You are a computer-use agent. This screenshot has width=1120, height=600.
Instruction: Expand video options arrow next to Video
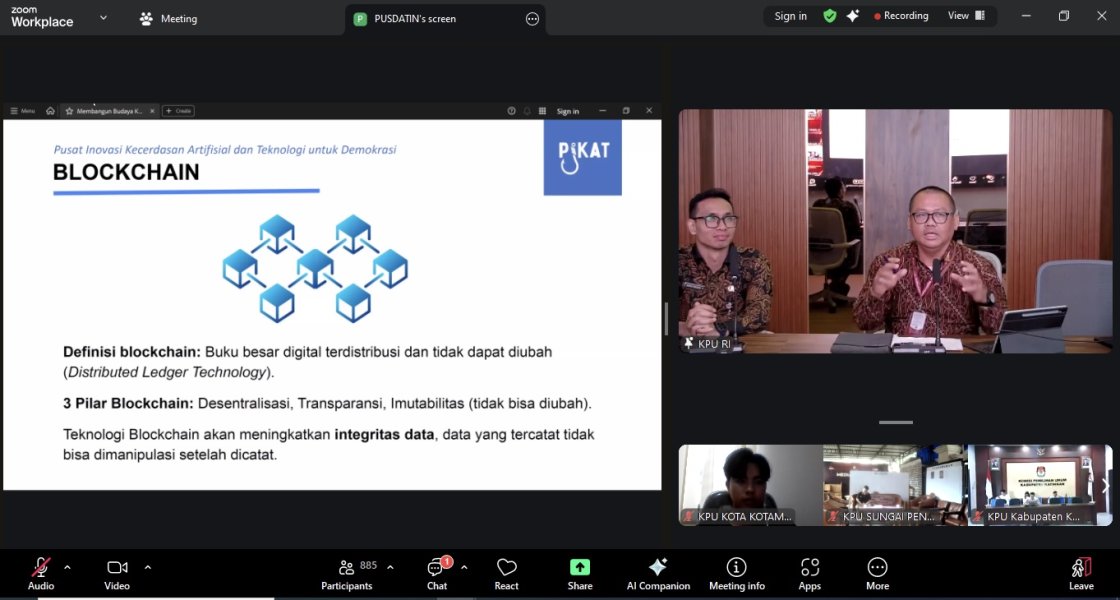tap(148, 567)
